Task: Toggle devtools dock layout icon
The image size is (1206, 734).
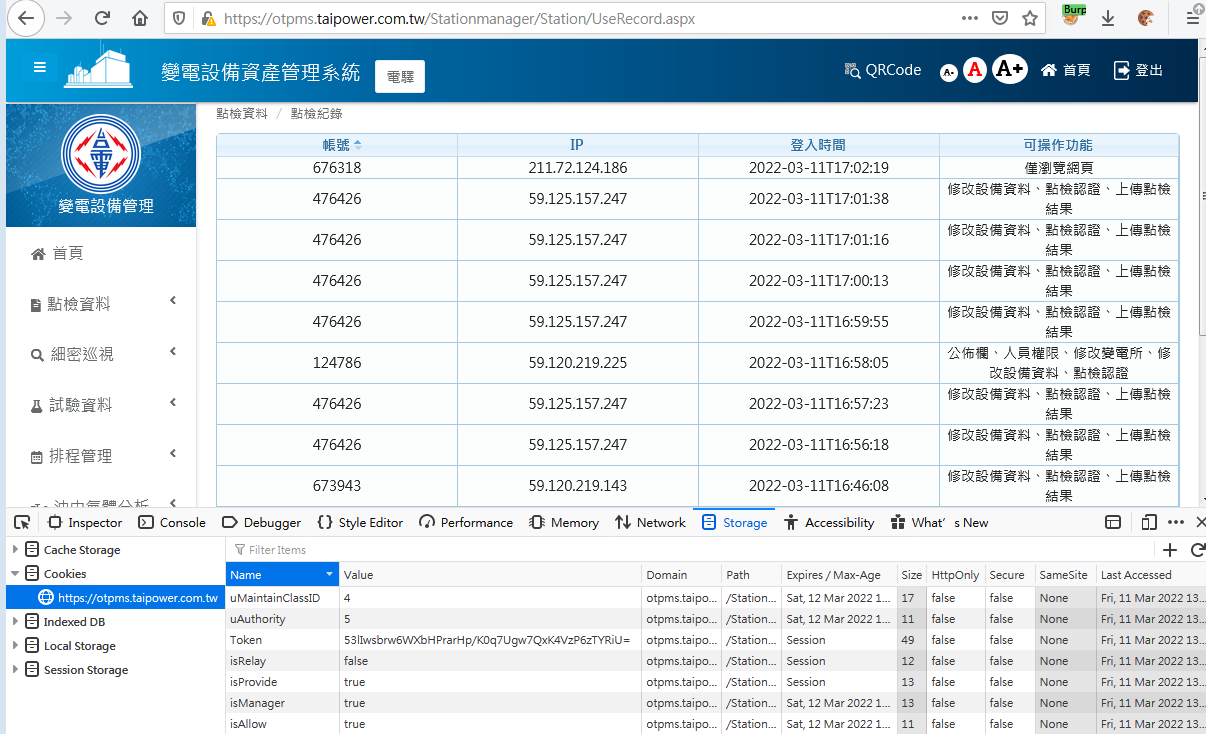Action: pos(1113,522)
